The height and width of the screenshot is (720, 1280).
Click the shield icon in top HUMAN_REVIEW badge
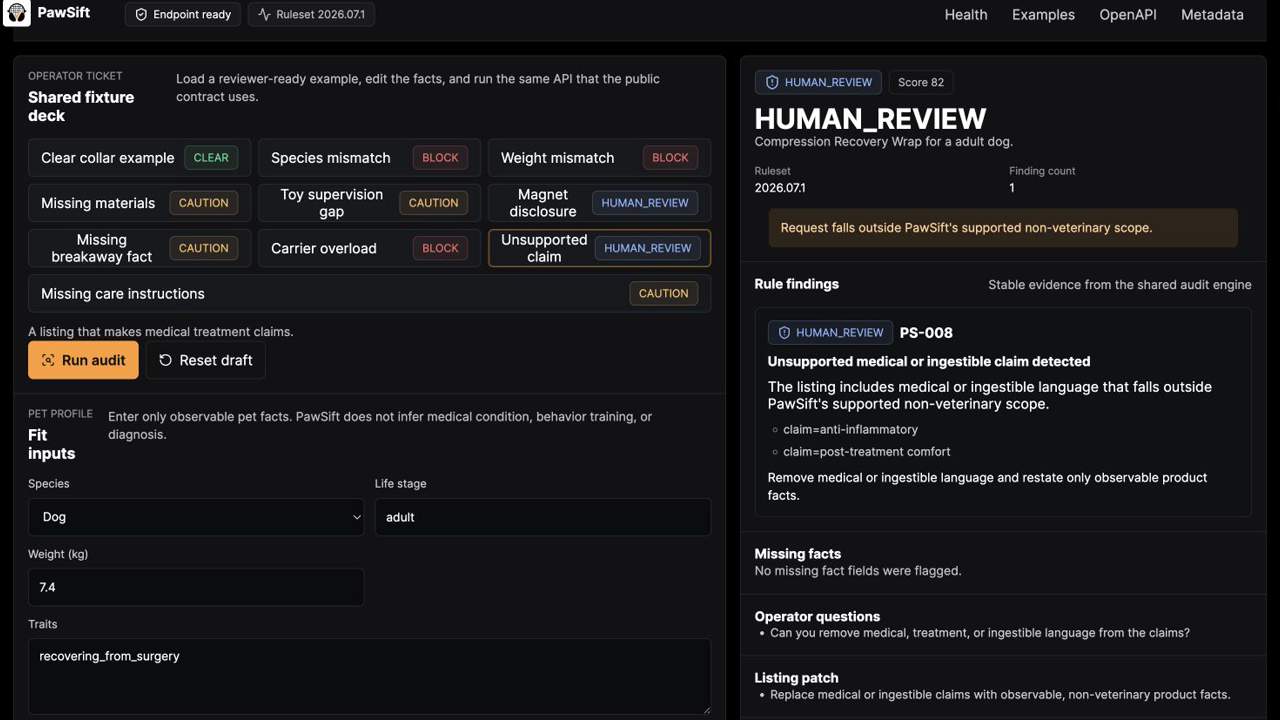(x=772, y=82)
